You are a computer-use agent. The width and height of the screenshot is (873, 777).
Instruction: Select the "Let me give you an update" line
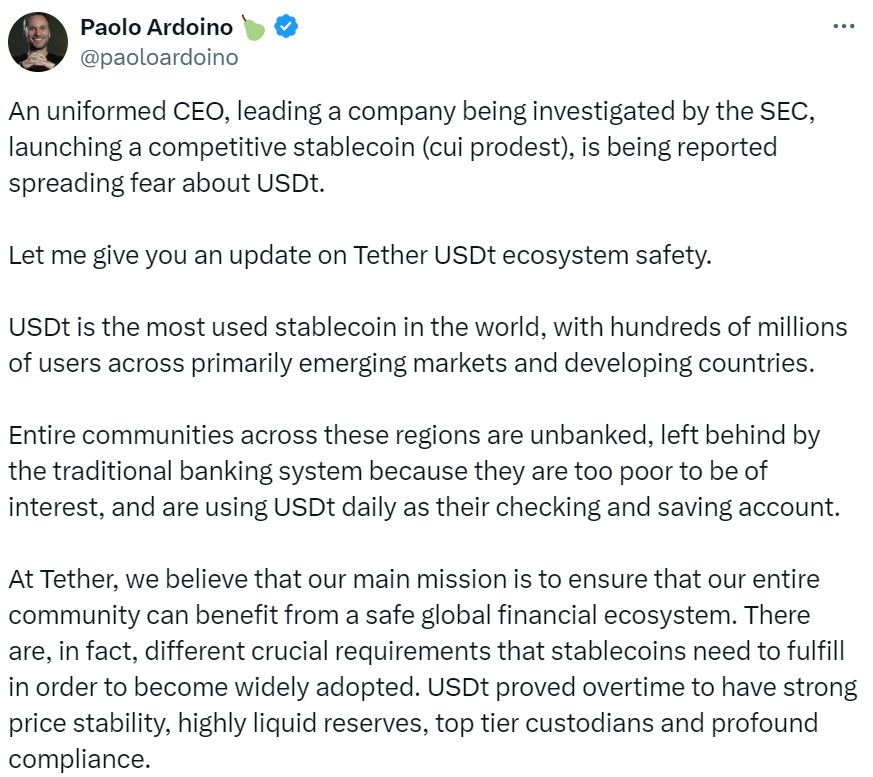coord(359,255)
